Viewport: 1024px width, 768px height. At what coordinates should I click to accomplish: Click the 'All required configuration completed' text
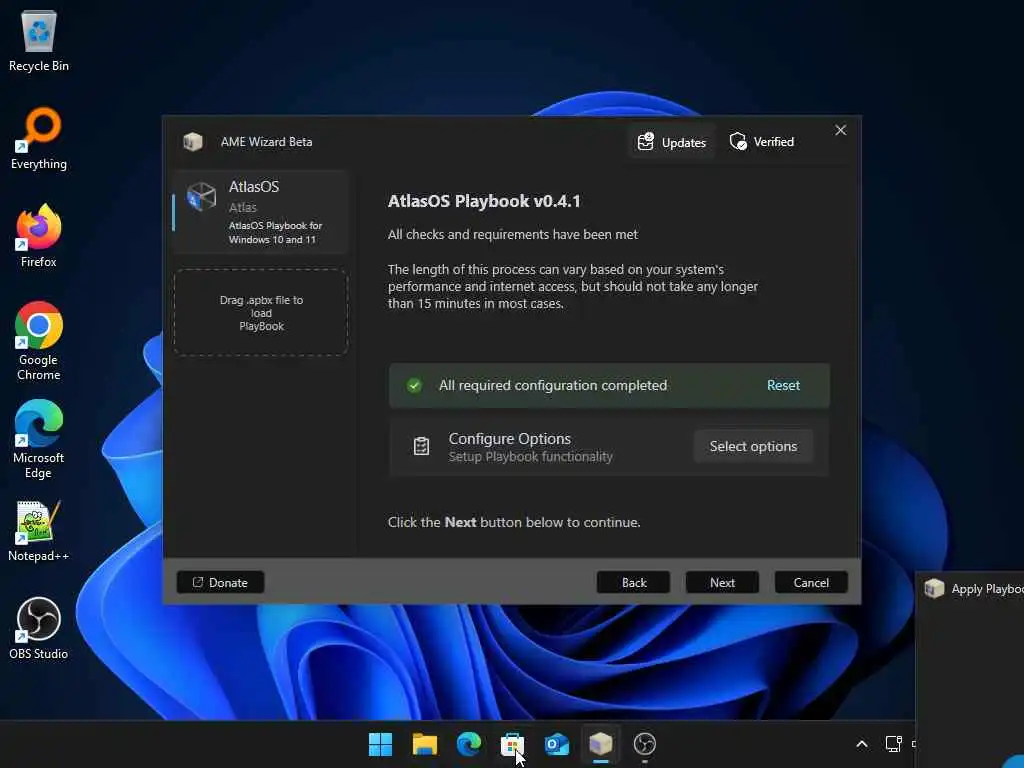click(x=553, y=385)
